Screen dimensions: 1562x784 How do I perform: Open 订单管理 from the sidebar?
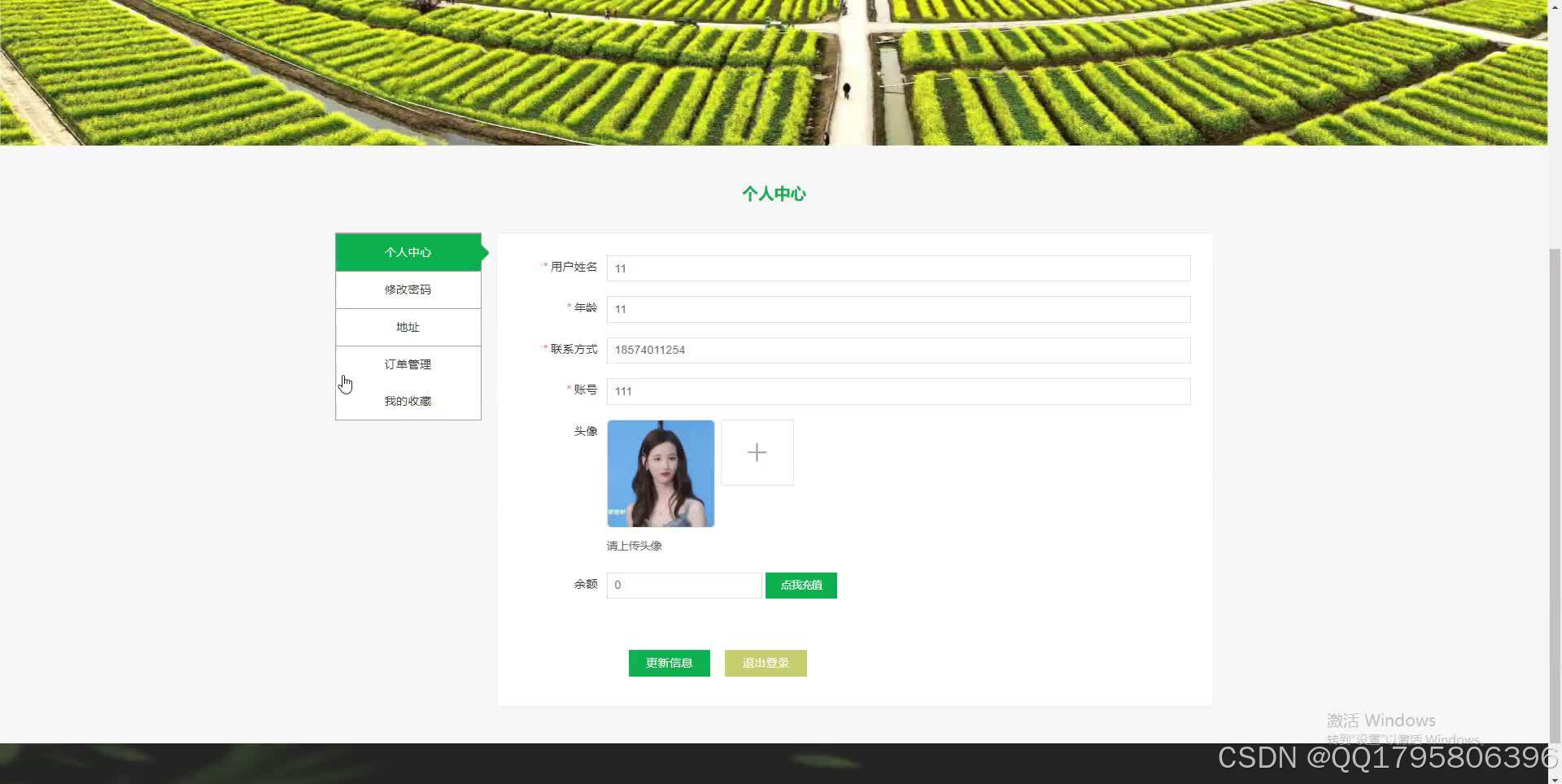(x=408, y=364)
